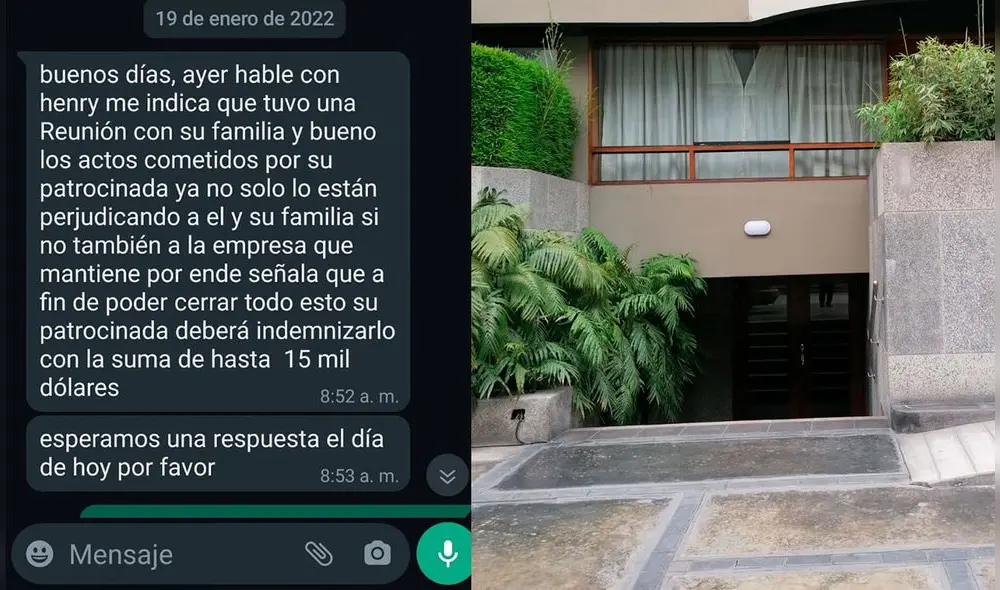Open the building entrance photo
This screenshot has width=1000, height=590.
[x=735, y=295]
